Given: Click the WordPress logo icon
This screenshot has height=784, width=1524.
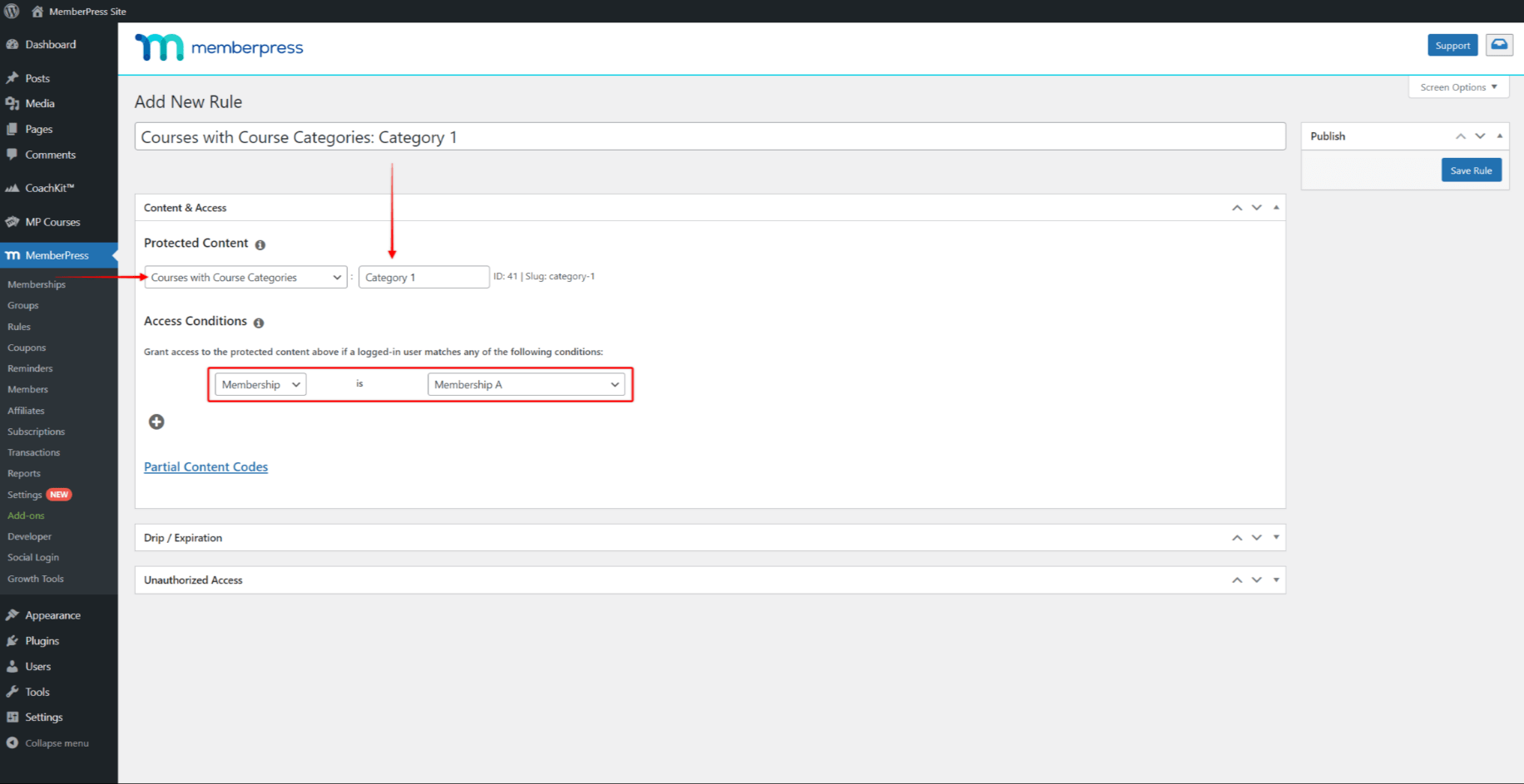Looking at the screenshot, I should click(x=12, y=11).
